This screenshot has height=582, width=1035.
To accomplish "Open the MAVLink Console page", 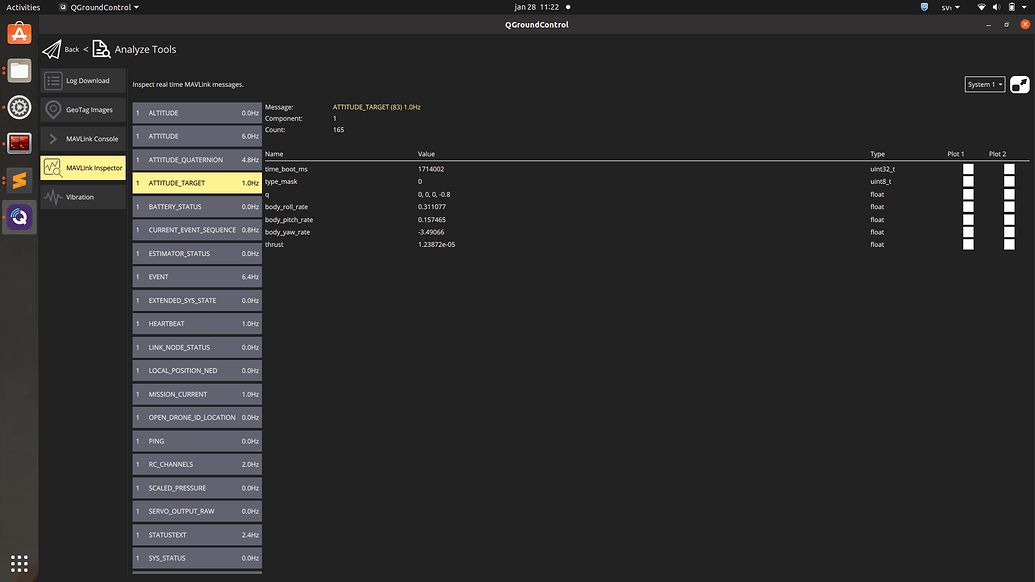I will [83, 139].
